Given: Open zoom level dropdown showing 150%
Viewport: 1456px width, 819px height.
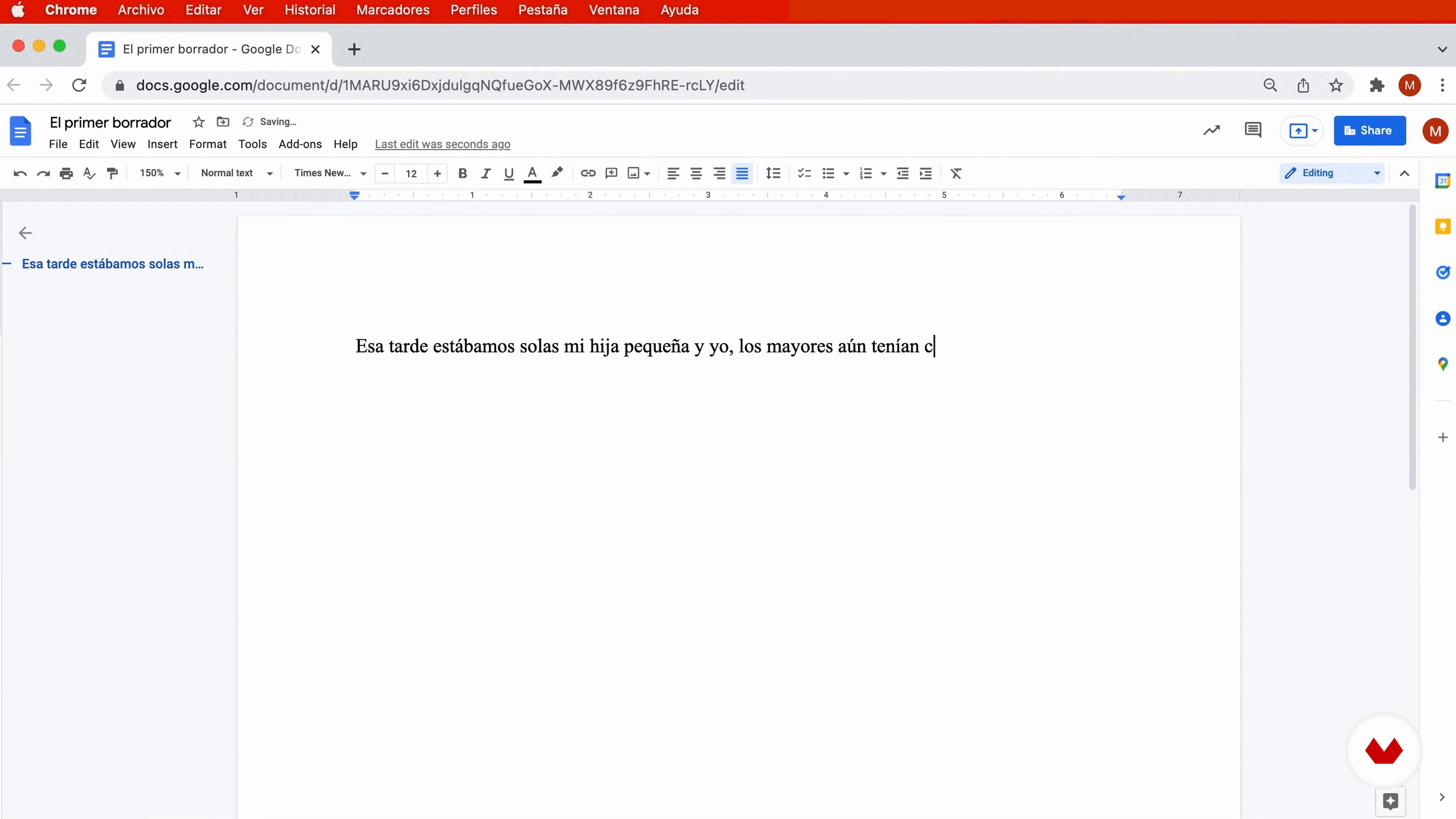Looking at the screenshot, I should pos(160,174).
